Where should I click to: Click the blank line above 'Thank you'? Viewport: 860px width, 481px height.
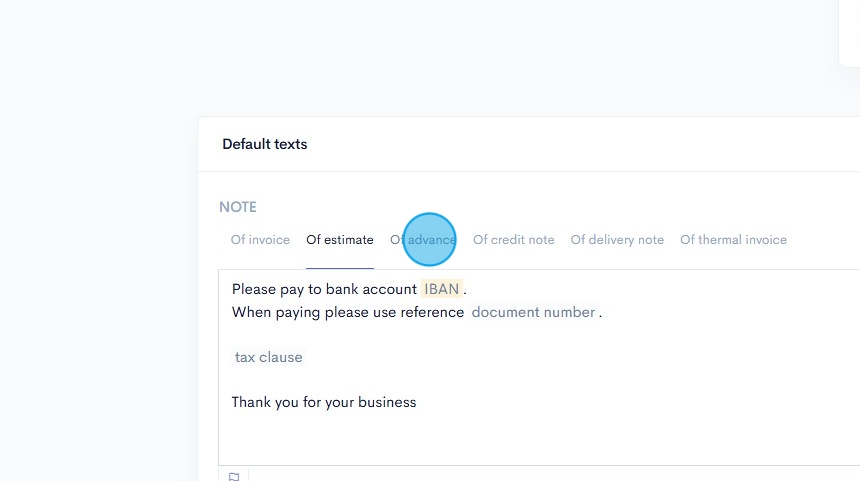(x=400, y=380)
